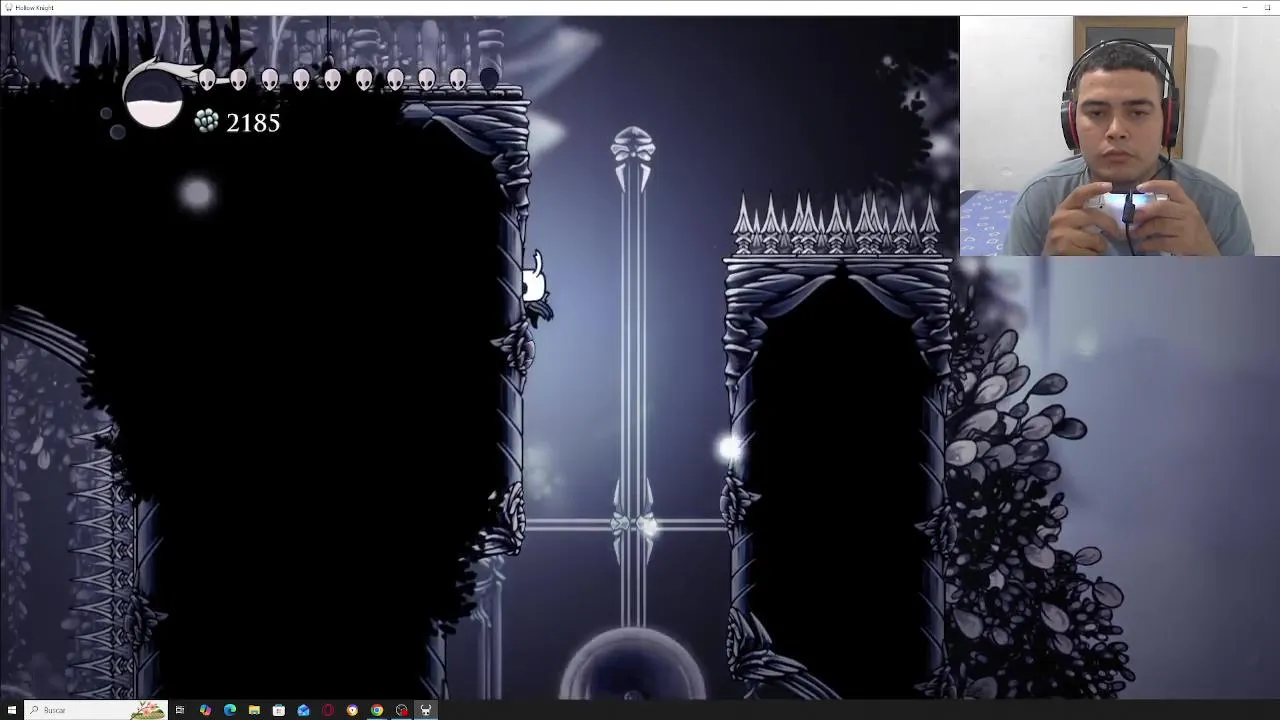This screenshot has height=720, width=1280.
Task: Click the Geo count 2185
Action: pyautogui.click(x=253, y=123)
